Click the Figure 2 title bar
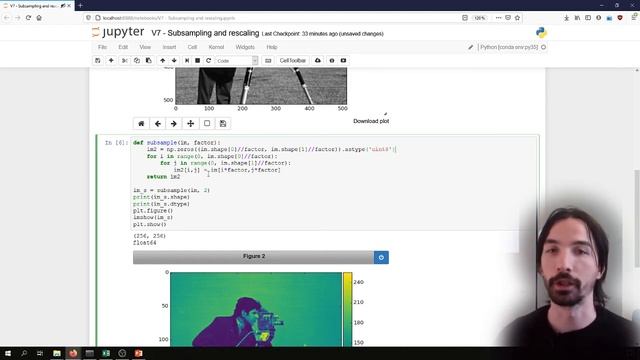The width and height of the screenshot is (640, 360). (x=253, y=257)
